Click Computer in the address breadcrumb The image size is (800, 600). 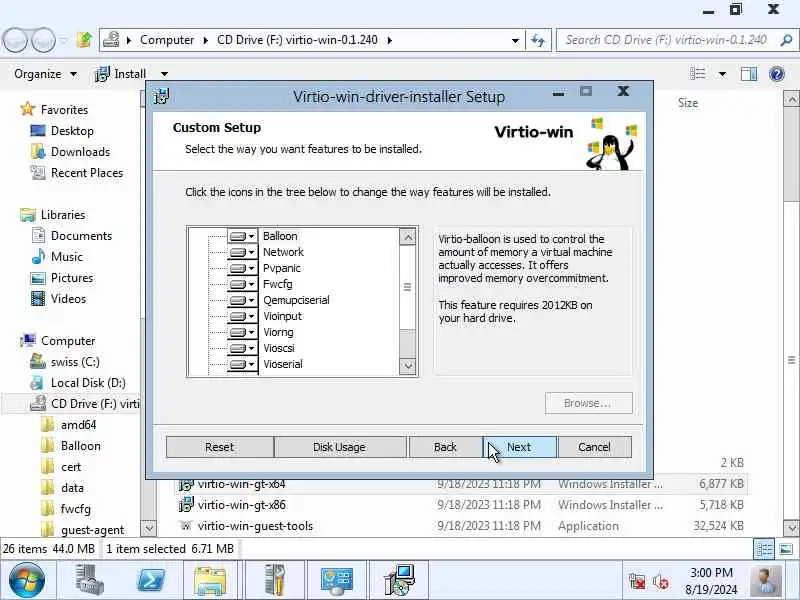click(x=167, y=40)
